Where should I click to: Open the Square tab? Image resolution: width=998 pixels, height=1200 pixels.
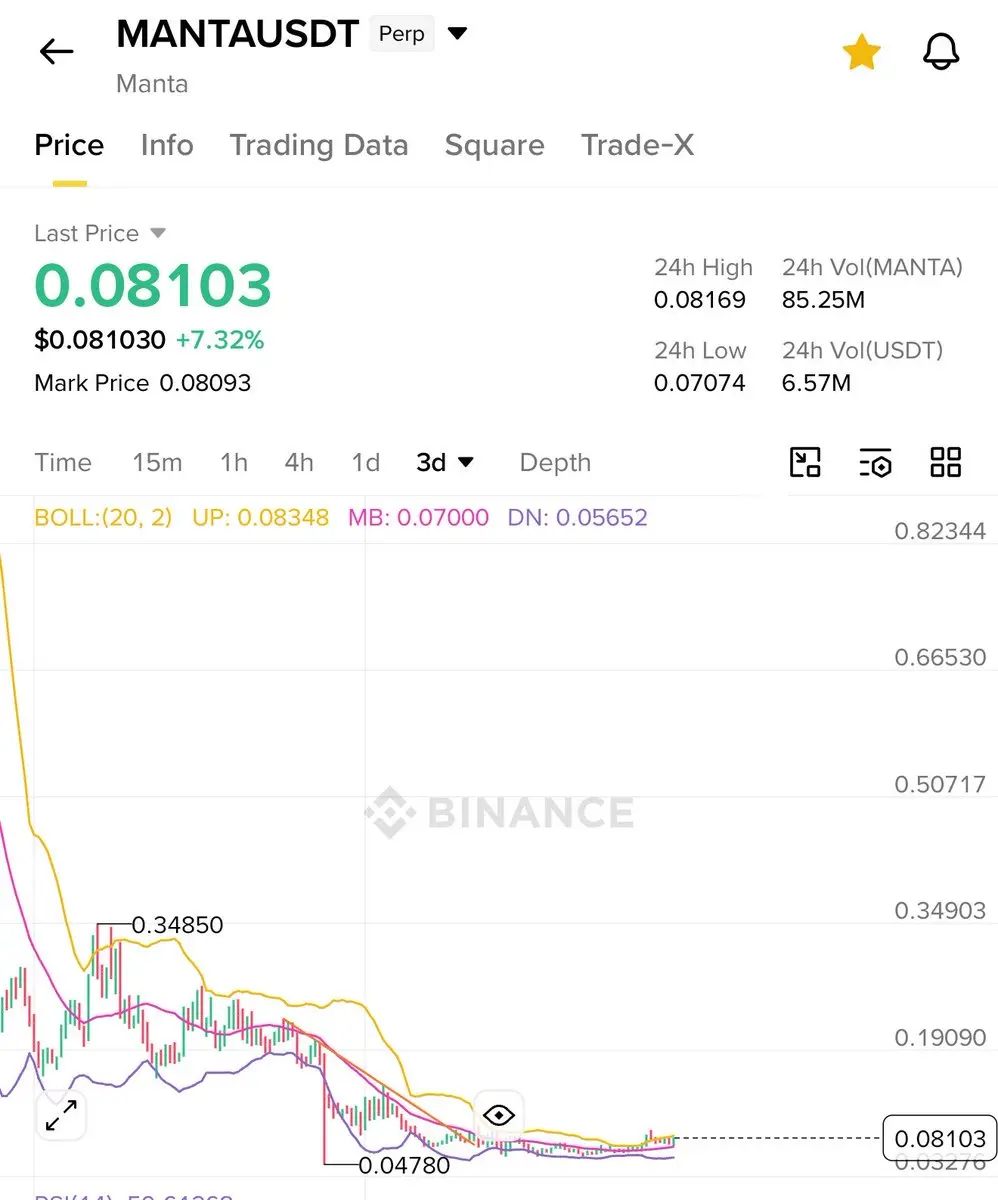tap(494, 145)
